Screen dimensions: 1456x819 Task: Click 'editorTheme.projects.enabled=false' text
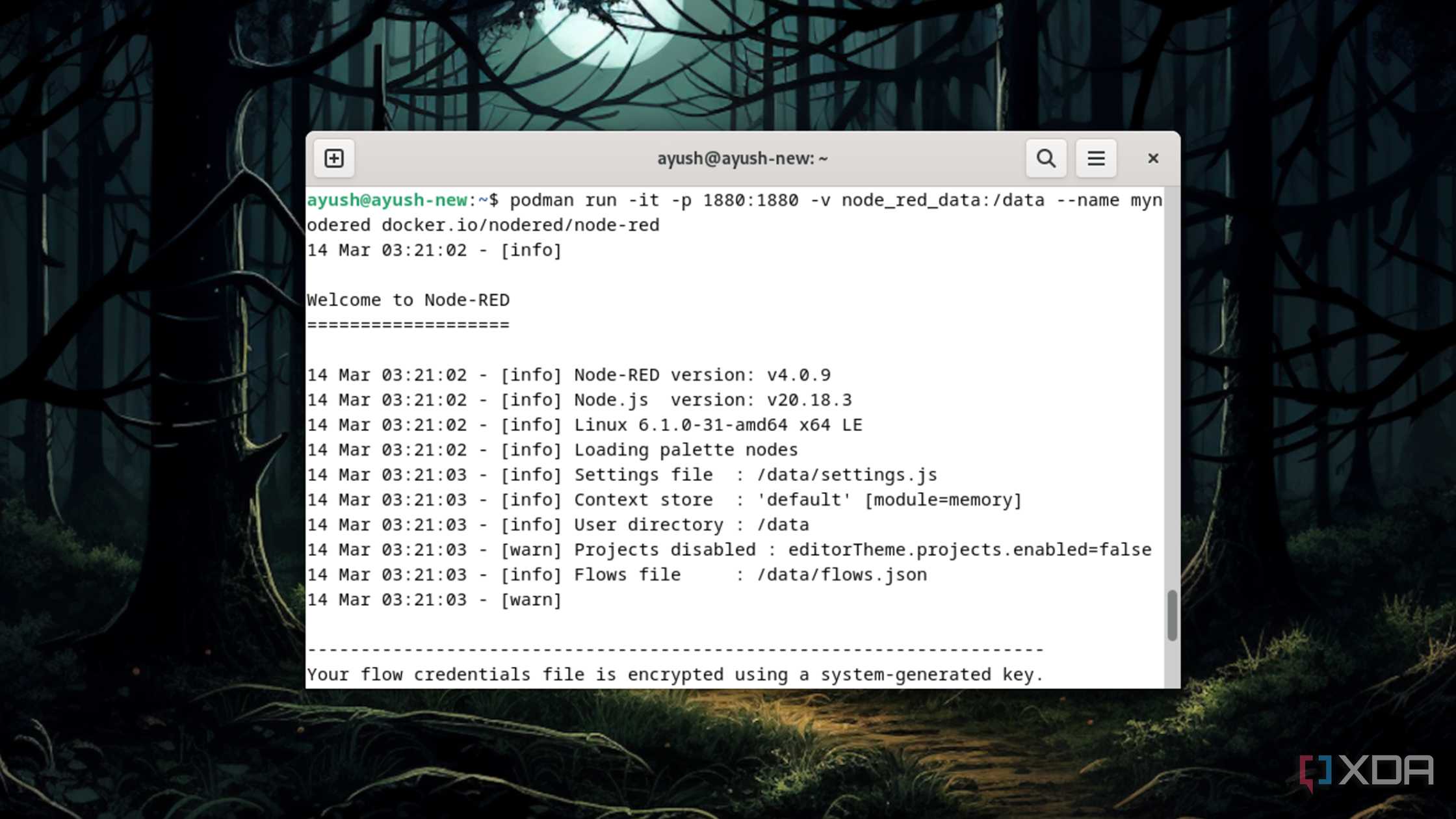point(969,550)
